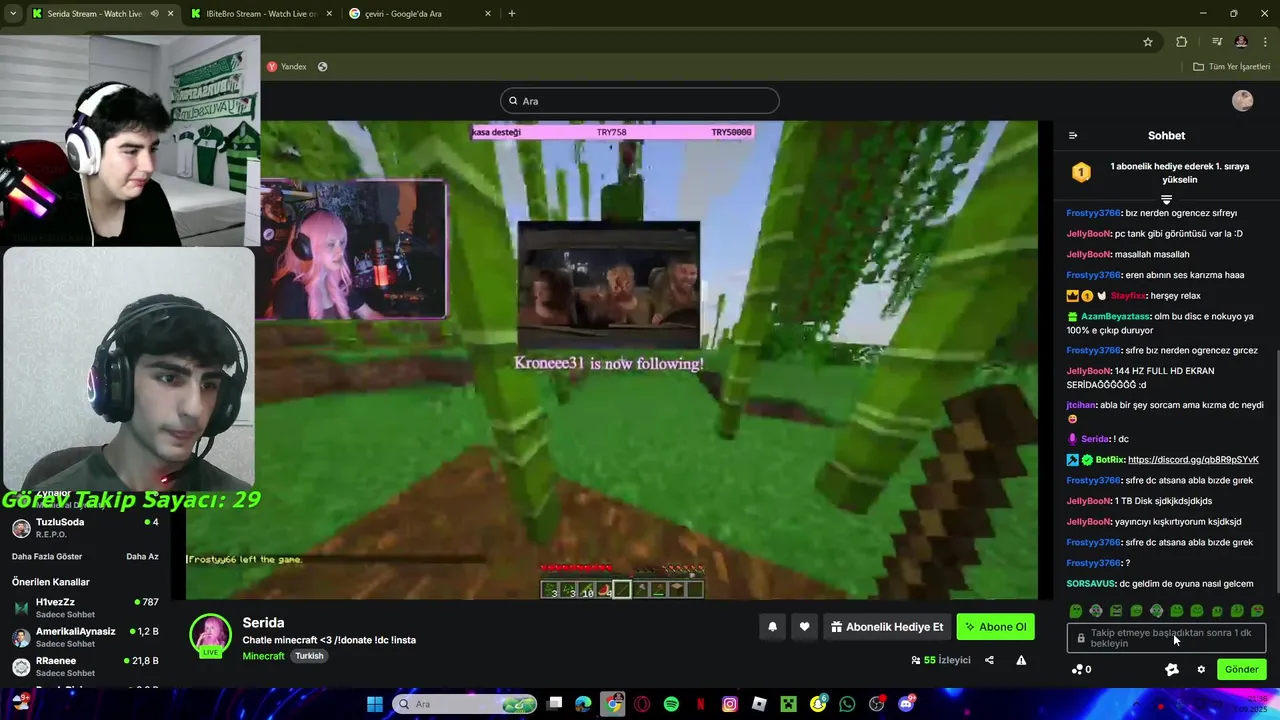Open Microsoft Edge from the taskbar

click(584, 704)
